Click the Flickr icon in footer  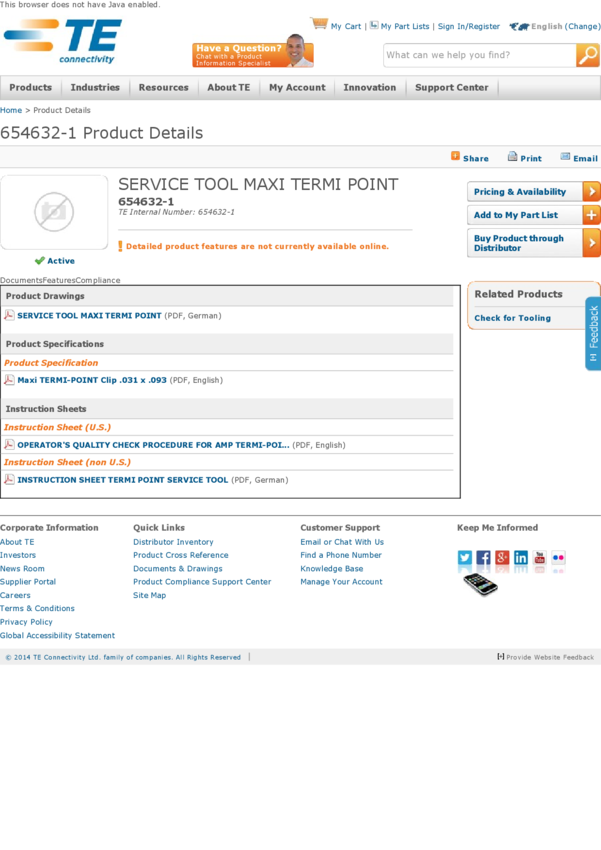coord(558,558)
